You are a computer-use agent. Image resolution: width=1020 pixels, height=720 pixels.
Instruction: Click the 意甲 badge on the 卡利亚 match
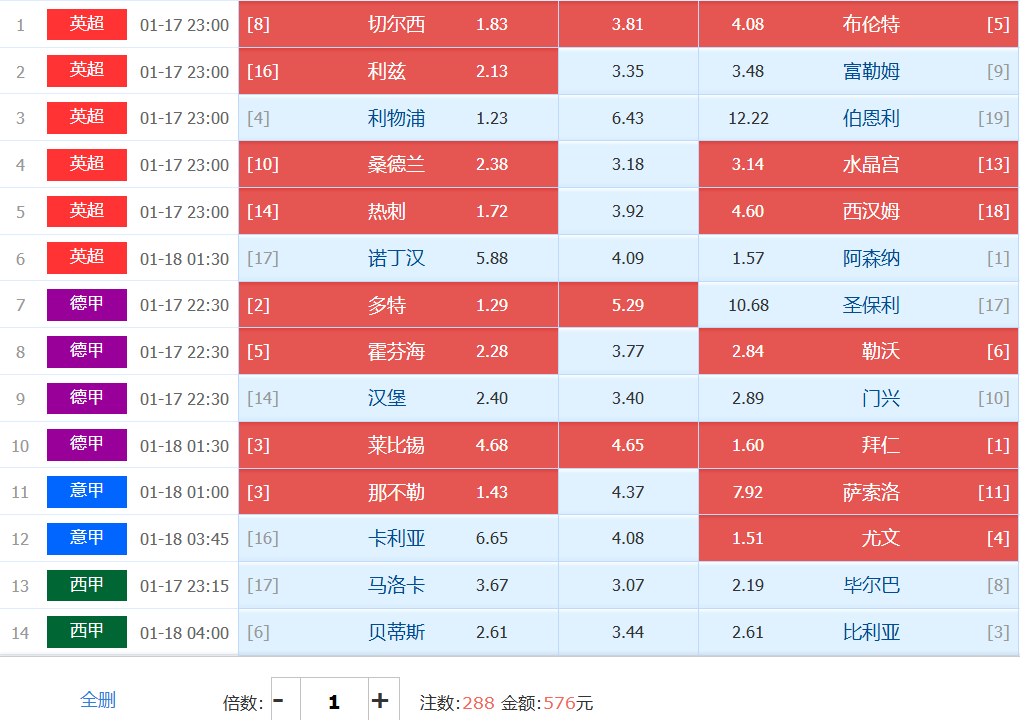click(87, 538)
